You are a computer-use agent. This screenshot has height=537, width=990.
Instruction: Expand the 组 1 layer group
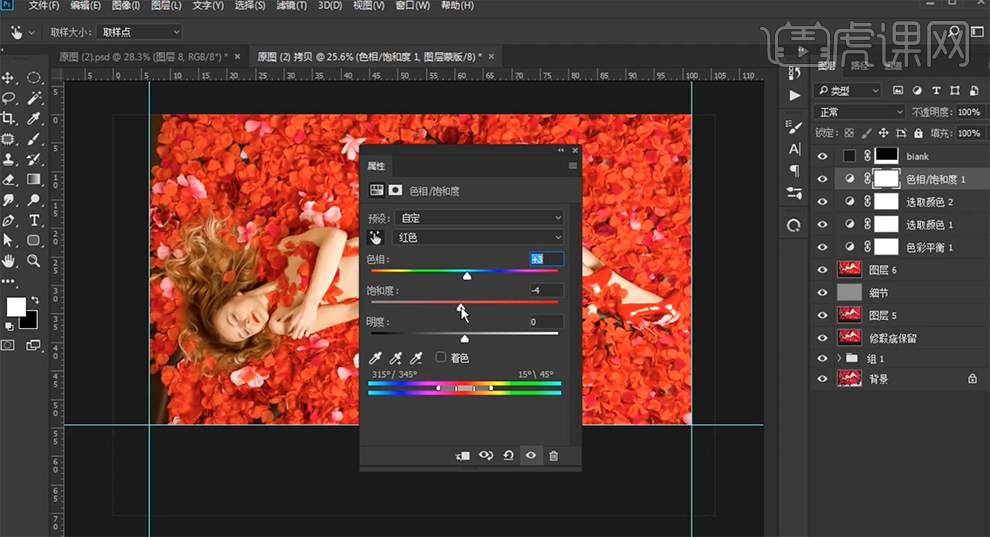point(839,358)
